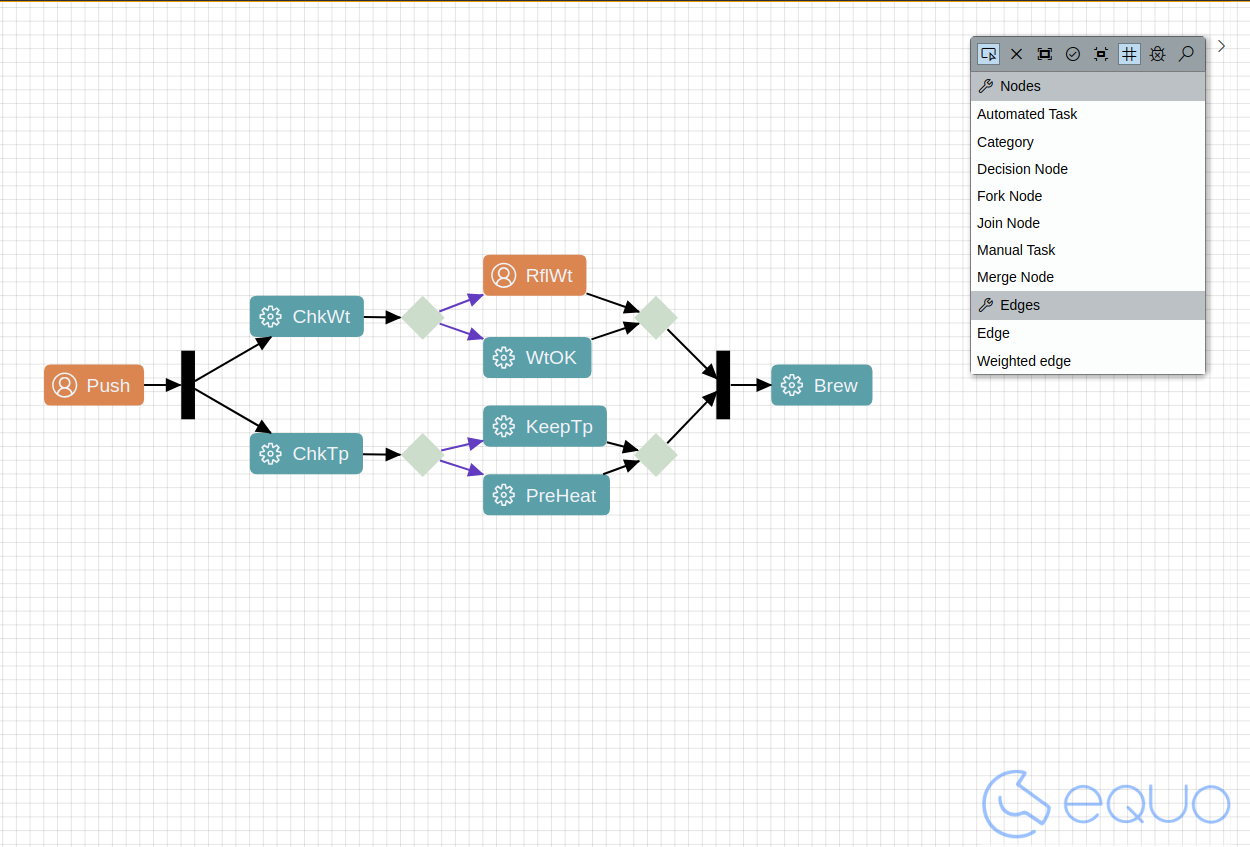Click the Equo logo
The image size is (1250, 847).
(x=1105, y=803)
